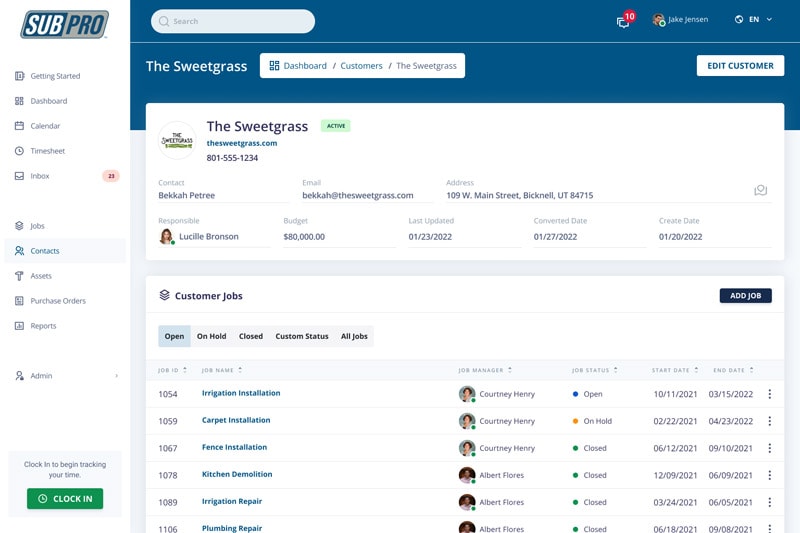
Task: Open the Reports sidebar item
Action: (x=43, y=326)
